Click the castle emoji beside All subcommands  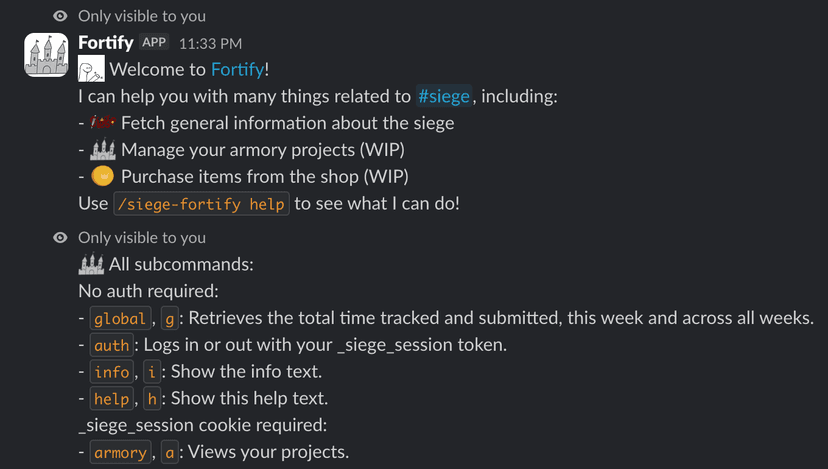(x=91, y=265)
